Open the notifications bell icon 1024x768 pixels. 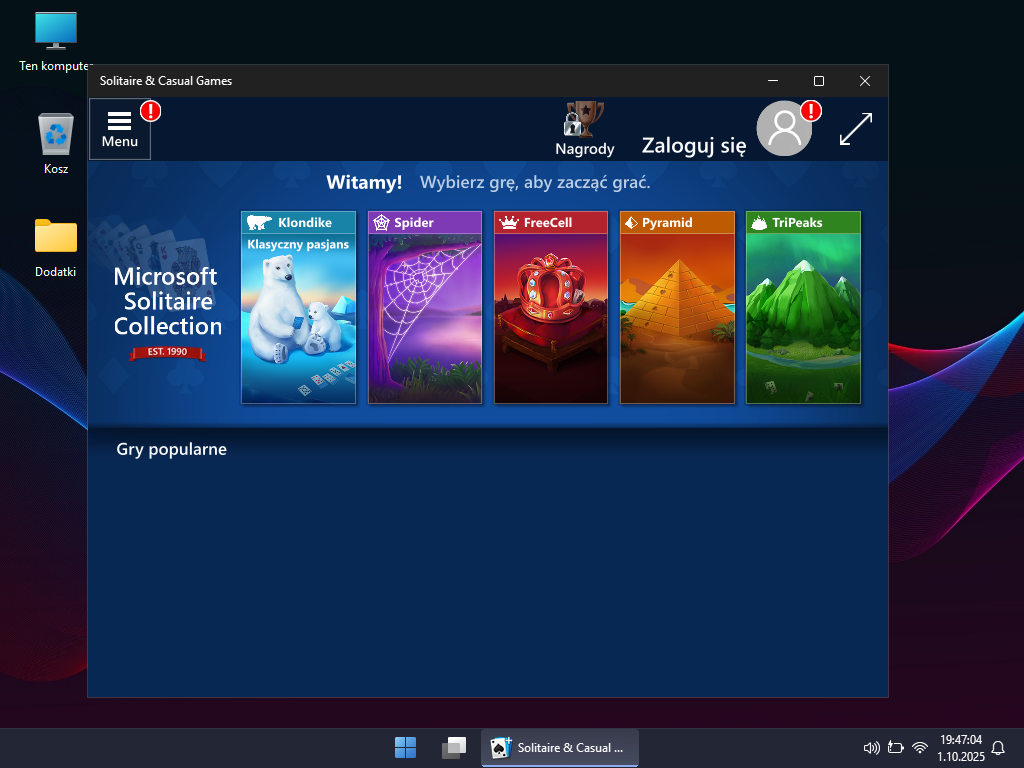[x=997, y=747]
